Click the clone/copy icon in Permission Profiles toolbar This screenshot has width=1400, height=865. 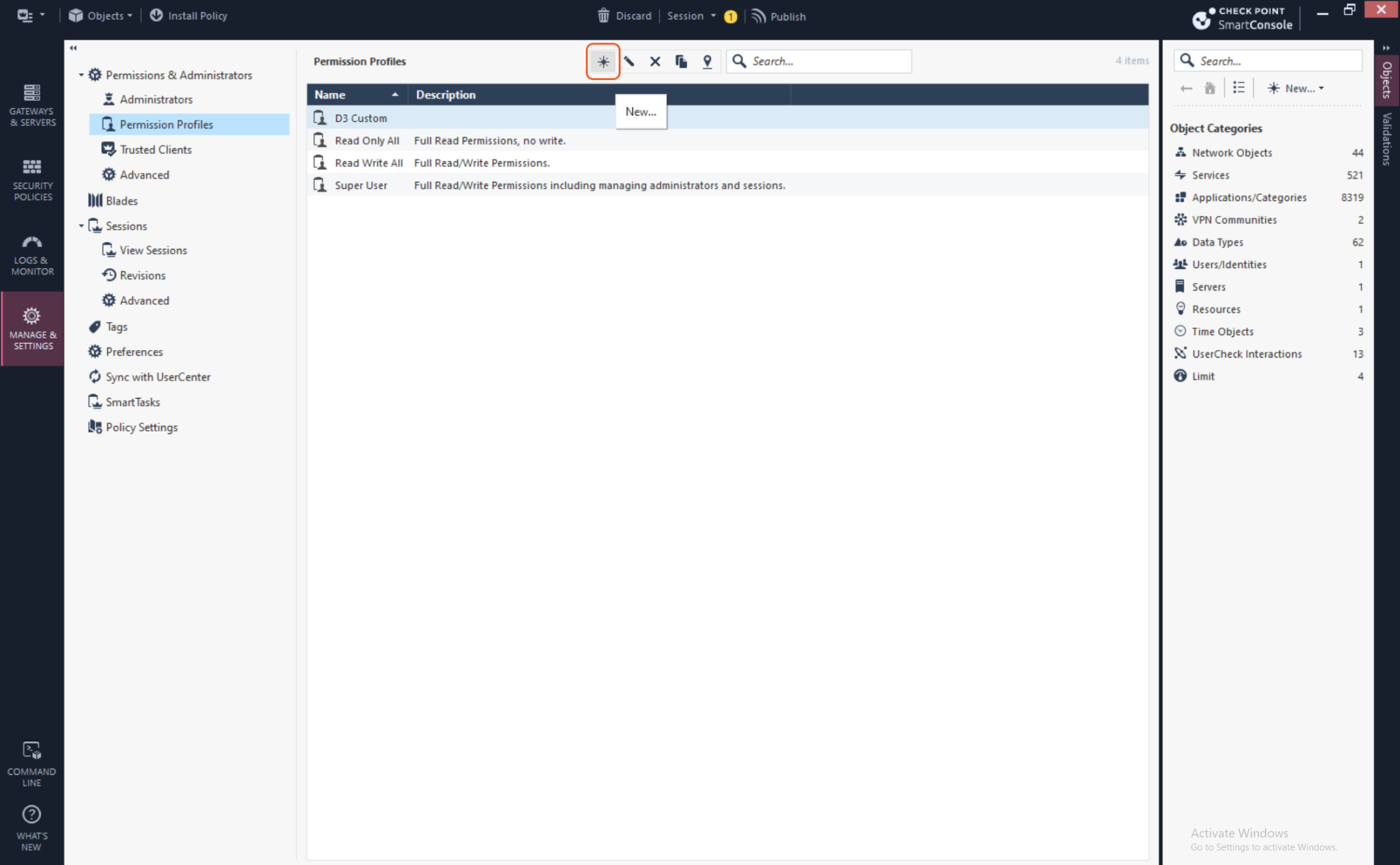[x=681, y=61]
